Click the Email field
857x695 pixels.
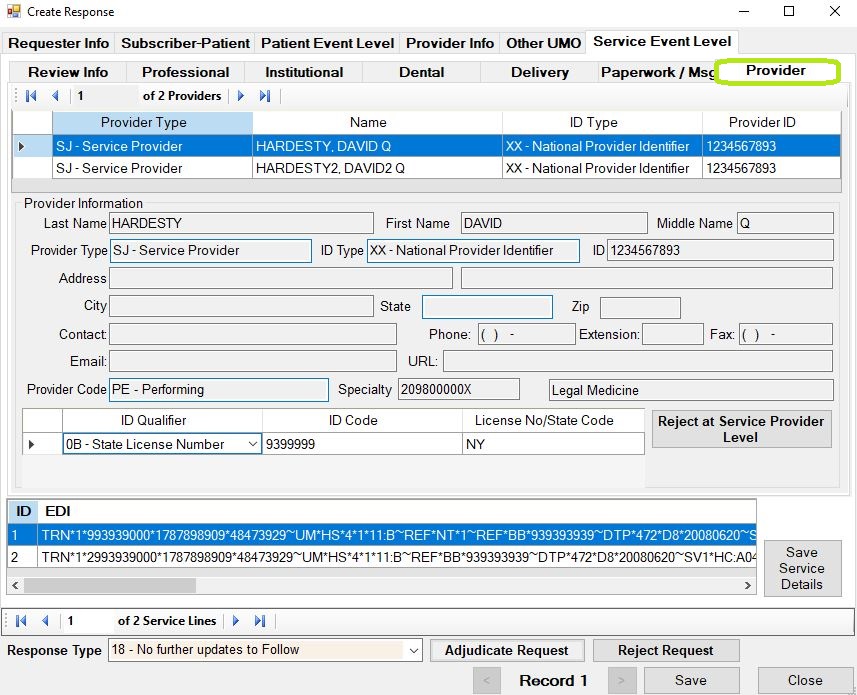pyautogui.click(x=253, y=361)
